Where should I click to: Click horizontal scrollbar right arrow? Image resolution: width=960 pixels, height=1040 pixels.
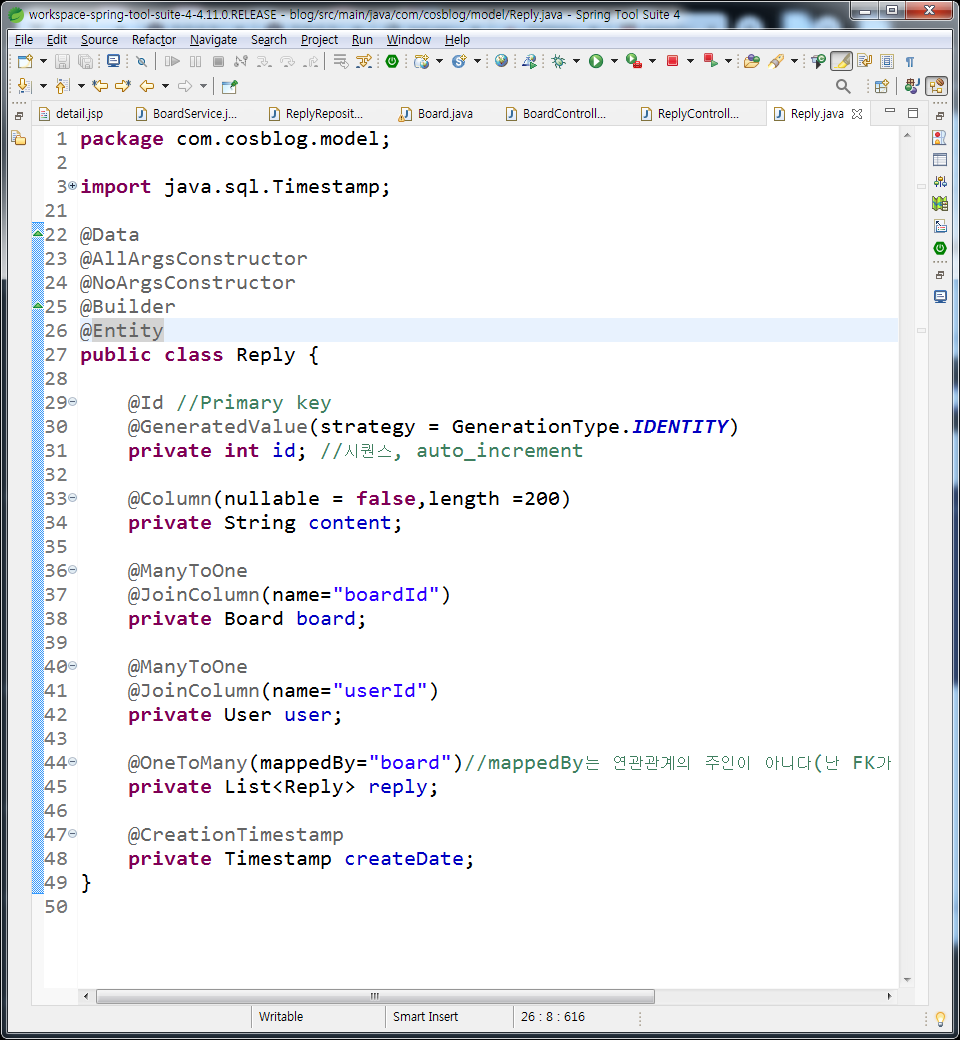pos(889,997)
